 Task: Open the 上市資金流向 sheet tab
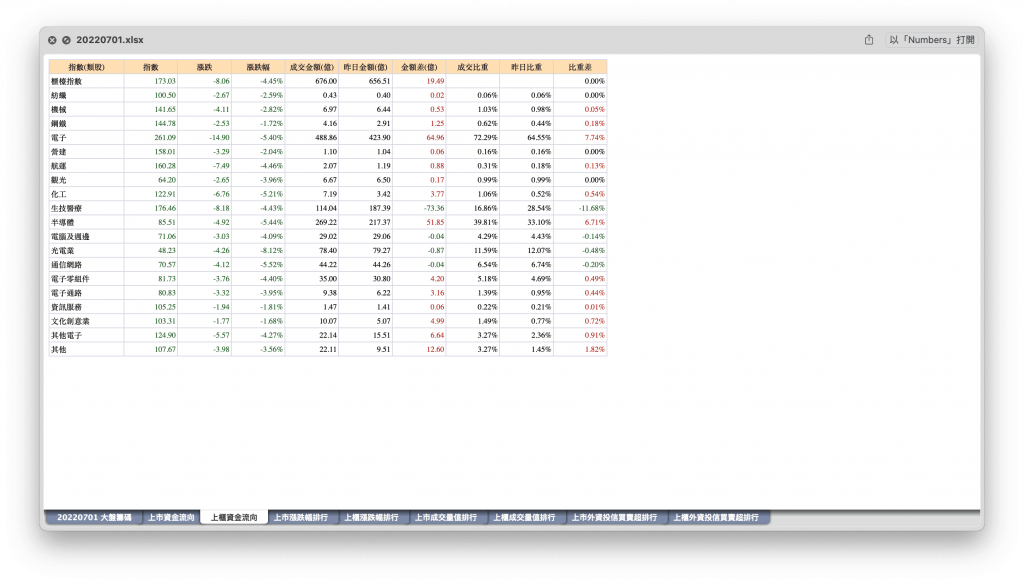(171, 517)
